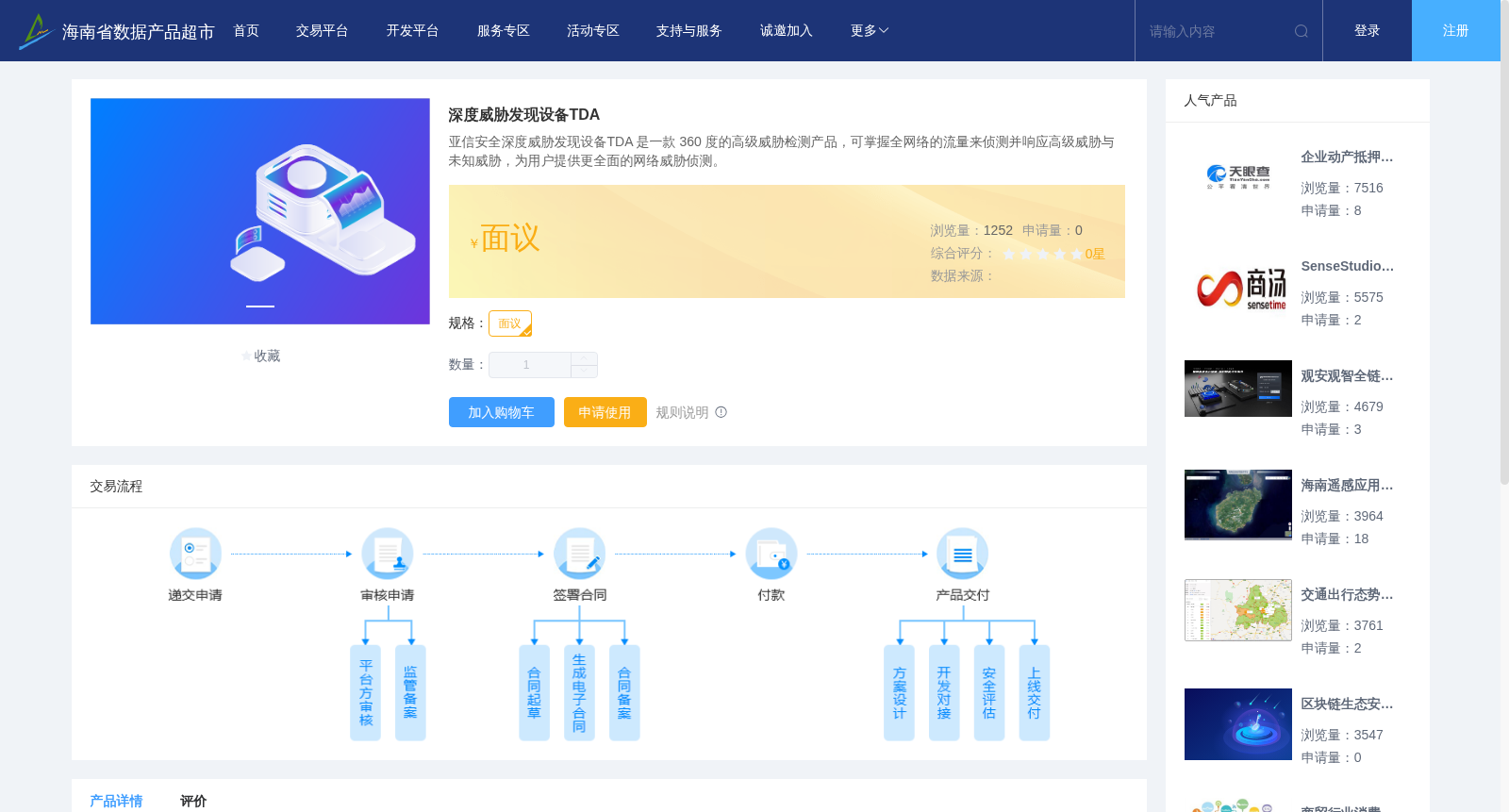Switch to the 产品详情 tab
The width and height of the screenshot is (1509, 812).
click(x=116, y=801)
